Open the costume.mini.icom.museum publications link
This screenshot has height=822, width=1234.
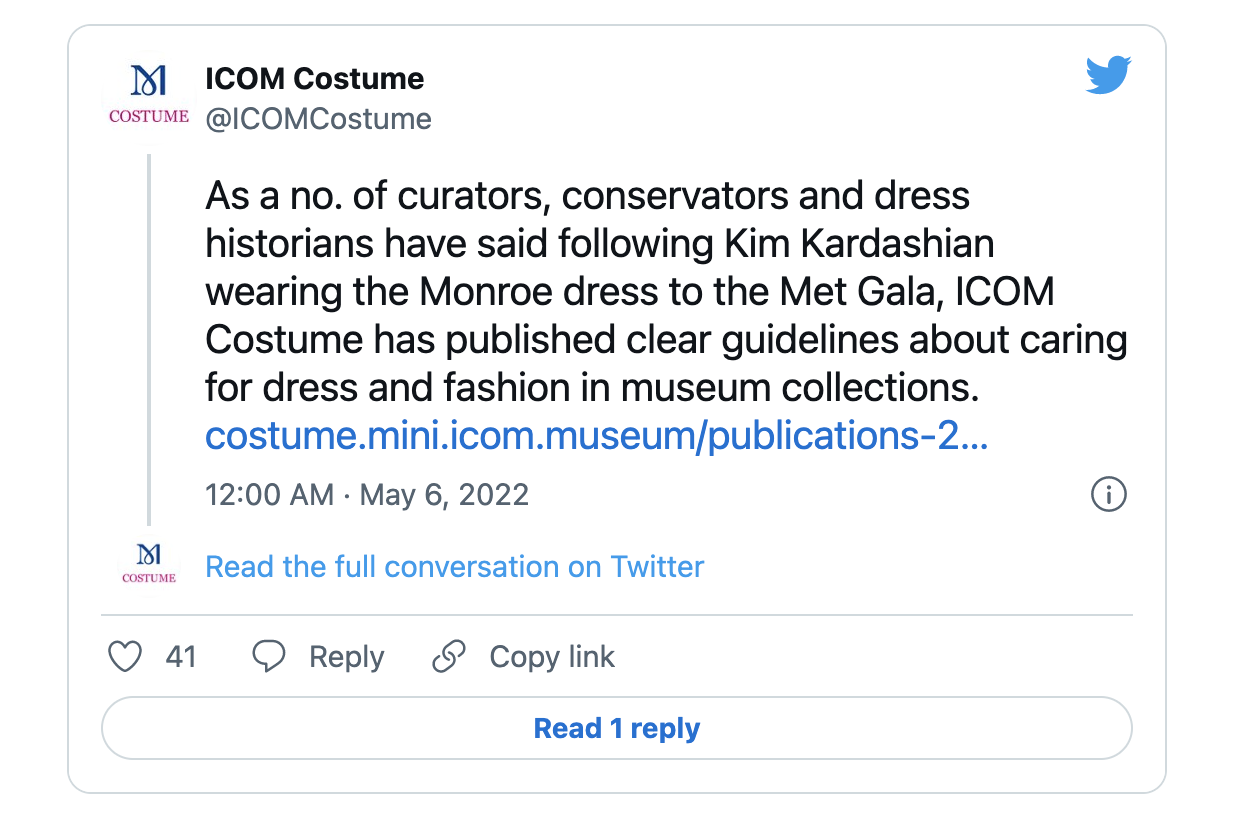596,436
